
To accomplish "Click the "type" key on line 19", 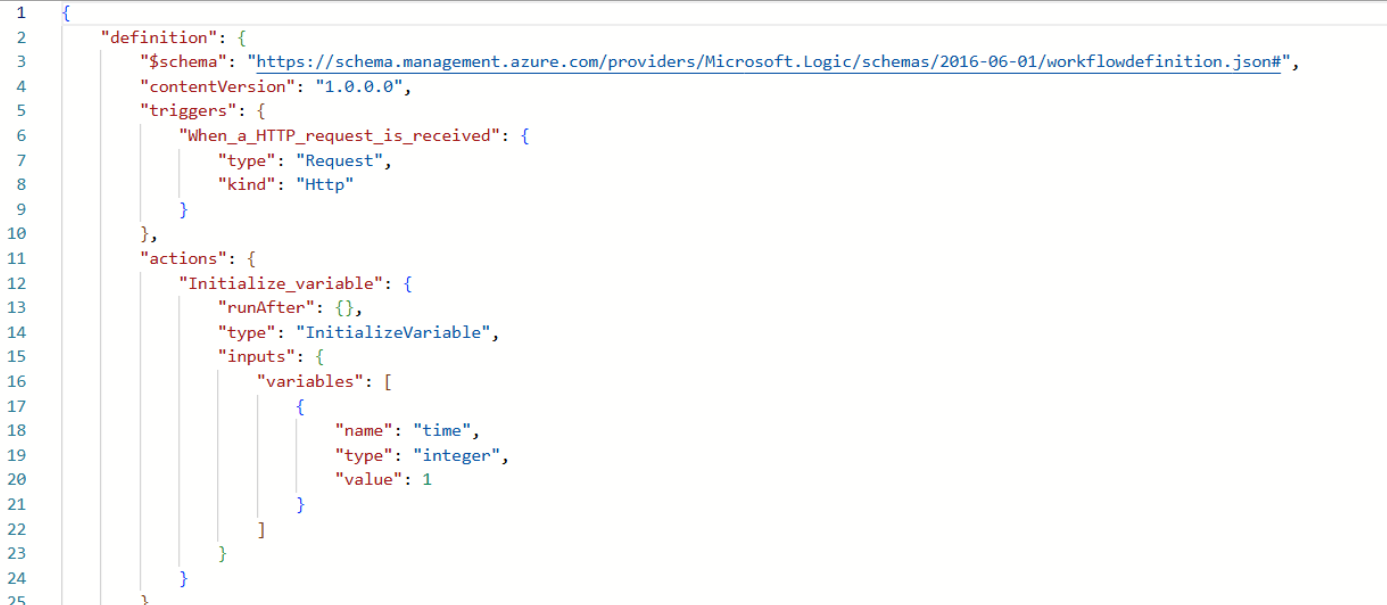I will point(364,455).
